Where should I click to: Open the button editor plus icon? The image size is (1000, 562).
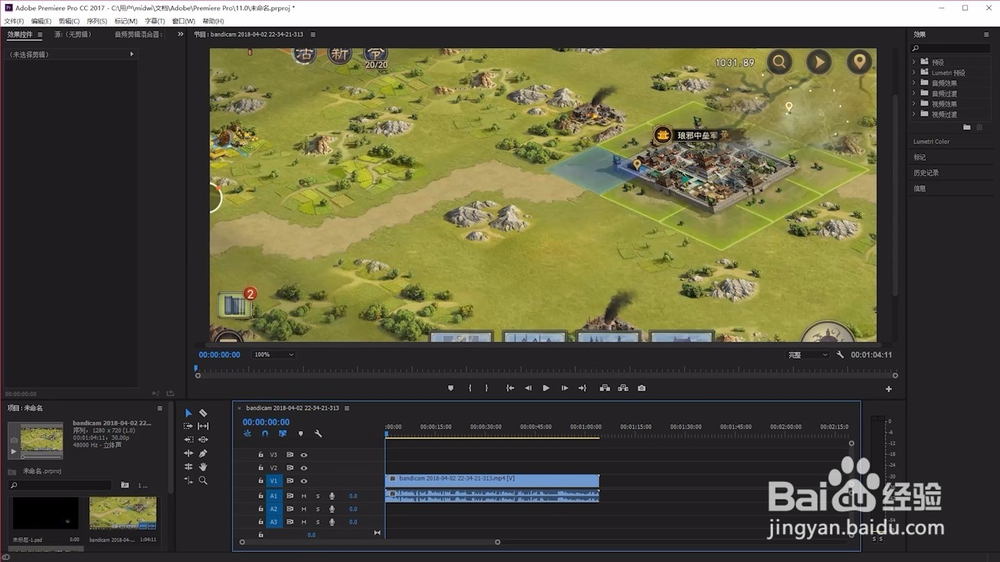point(888,388)
